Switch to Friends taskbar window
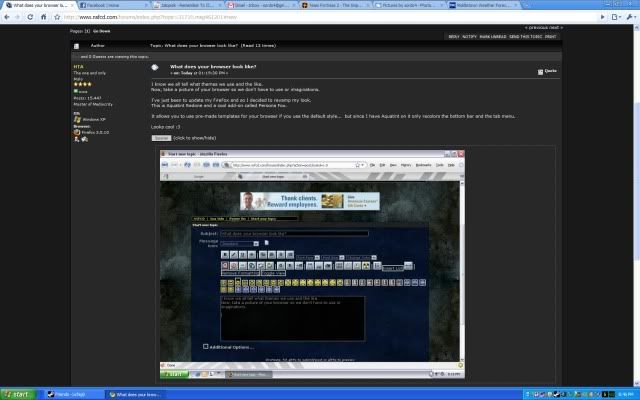 (72, 394)
